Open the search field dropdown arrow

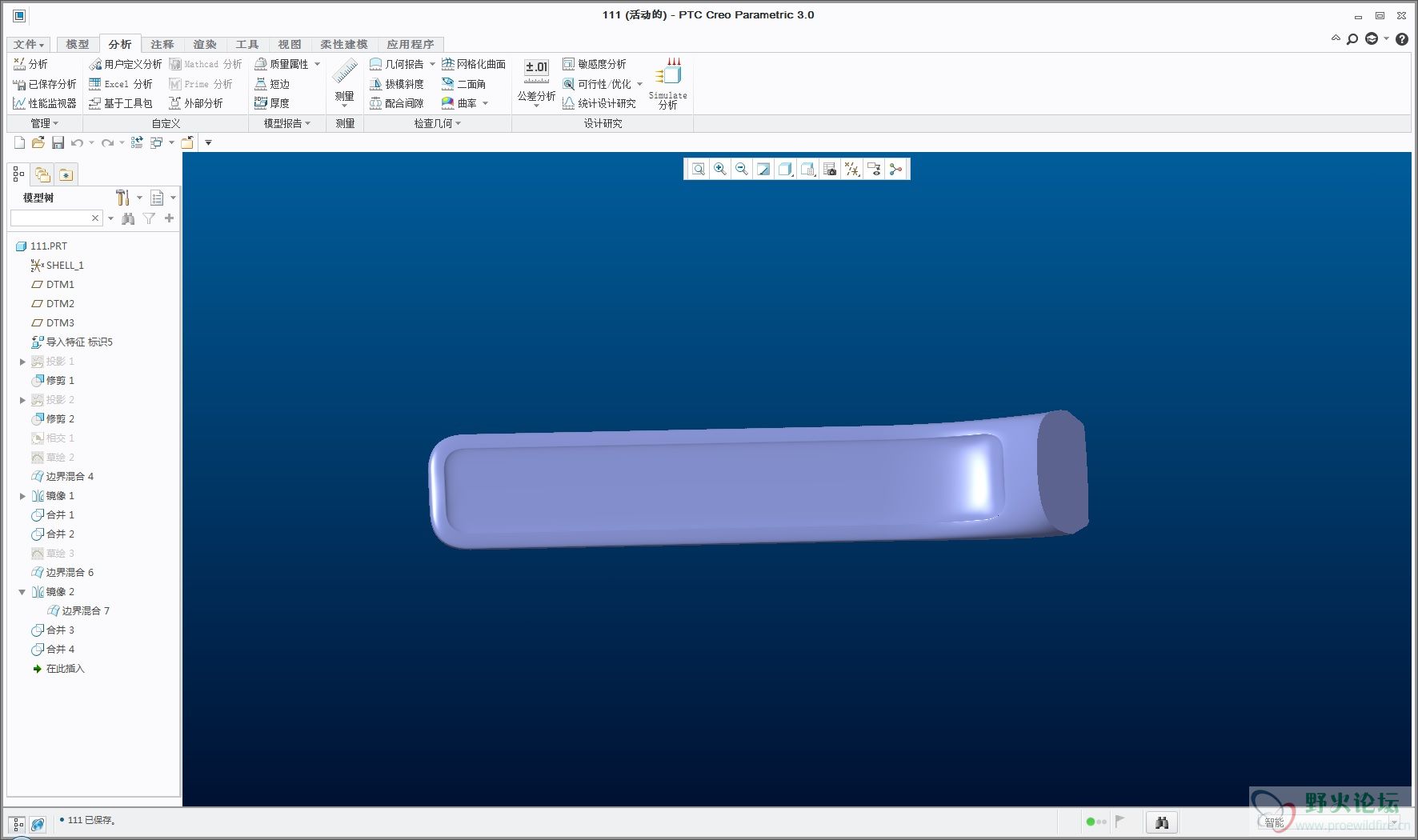point(110,218)
